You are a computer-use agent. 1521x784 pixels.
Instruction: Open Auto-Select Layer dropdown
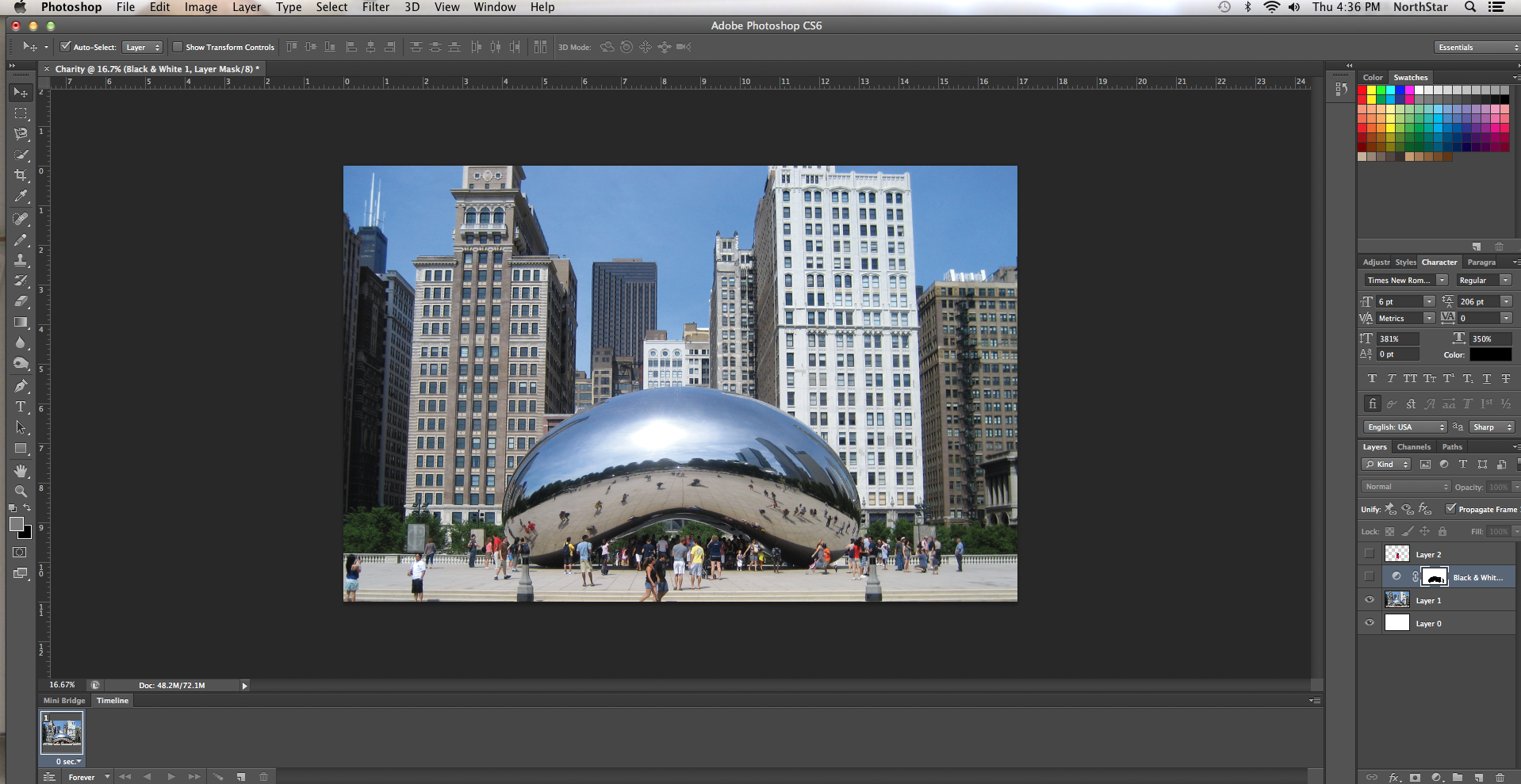(142, 48)
